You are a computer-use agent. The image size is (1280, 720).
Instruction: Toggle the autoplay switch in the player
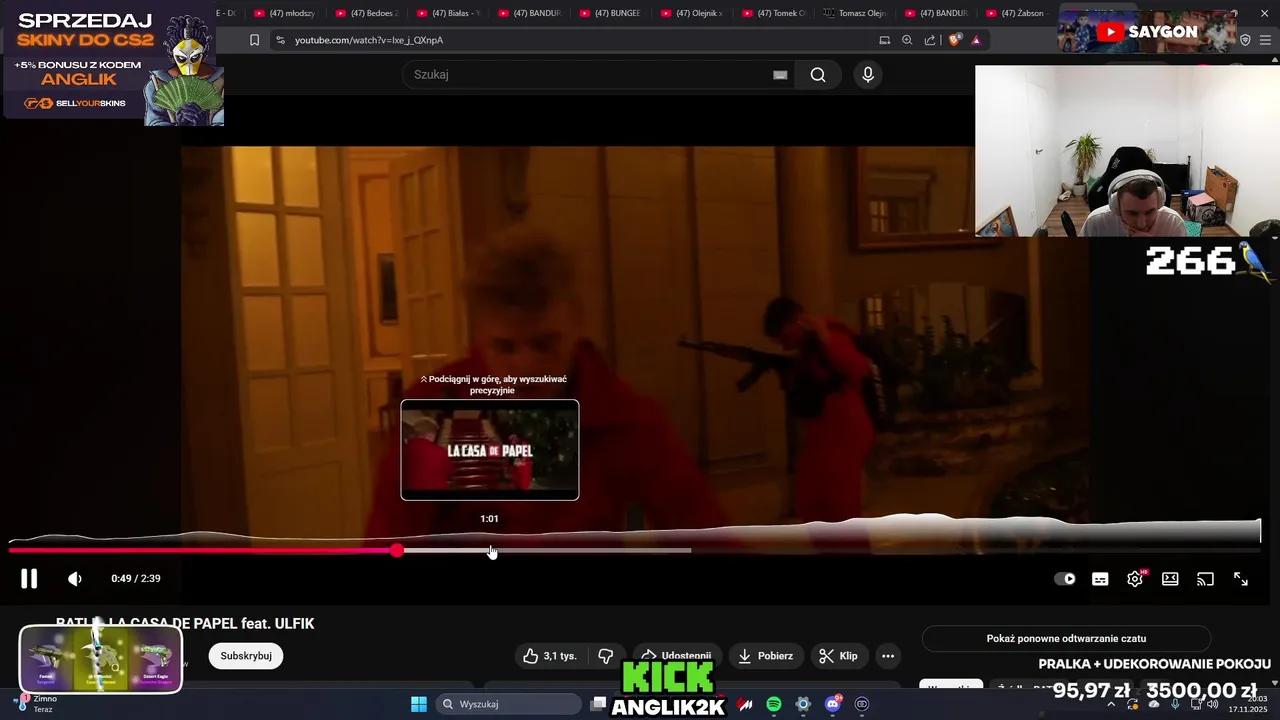click(1065, 579)
